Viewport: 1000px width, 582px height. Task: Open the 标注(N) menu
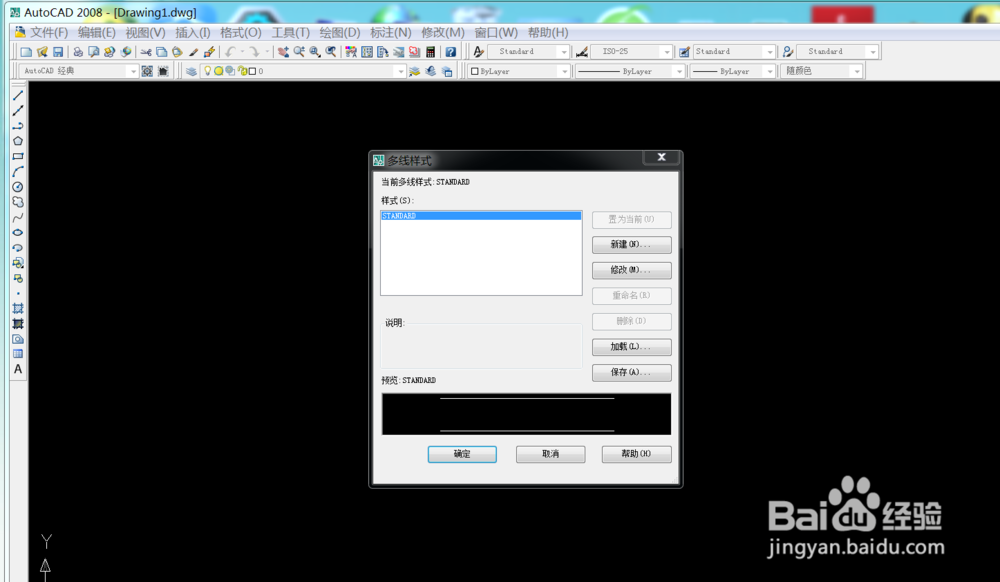(x=391, y=33)
